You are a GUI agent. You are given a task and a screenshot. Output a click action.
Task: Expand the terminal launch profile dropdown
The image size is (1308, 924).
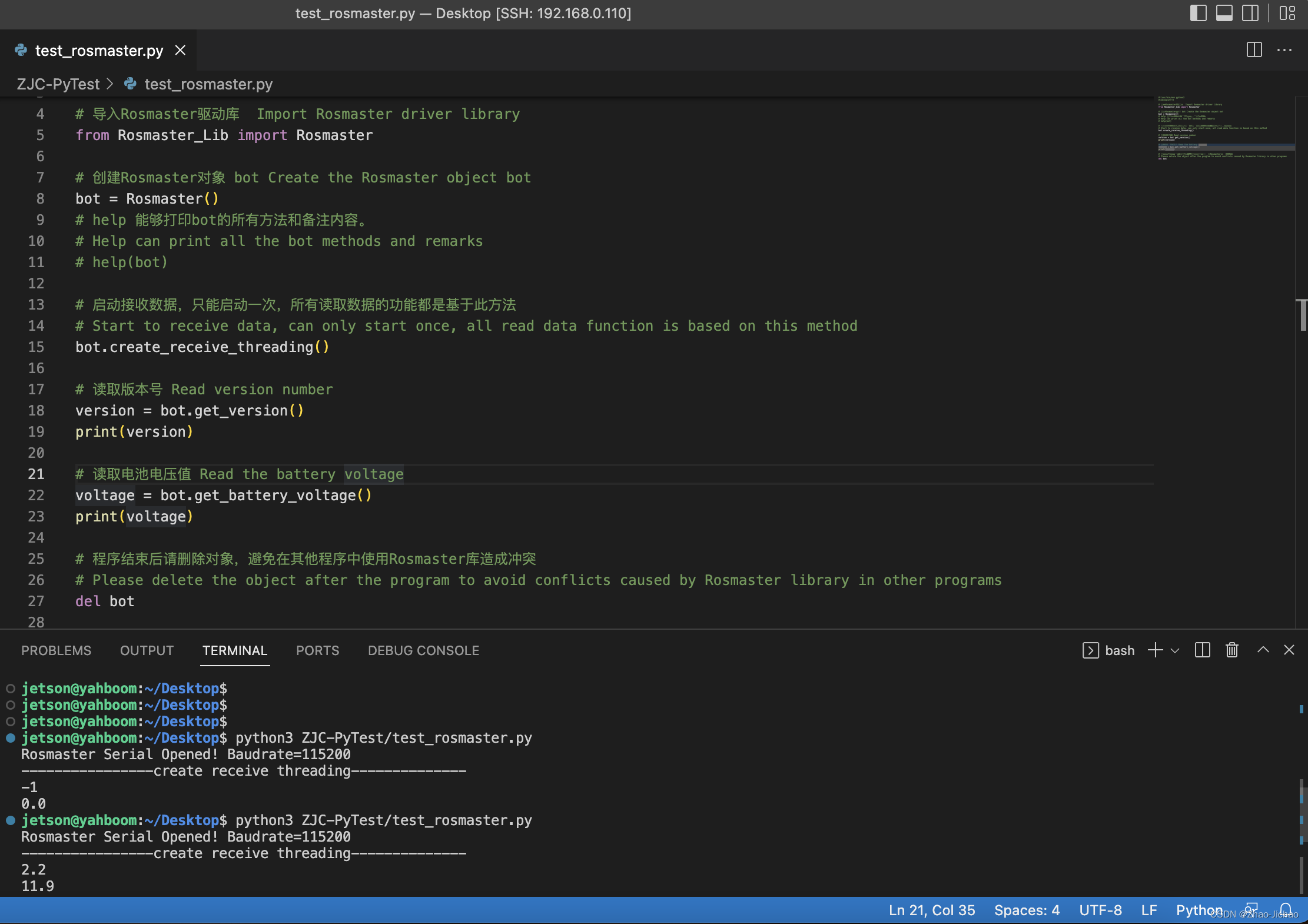(x=1175, y=650)
